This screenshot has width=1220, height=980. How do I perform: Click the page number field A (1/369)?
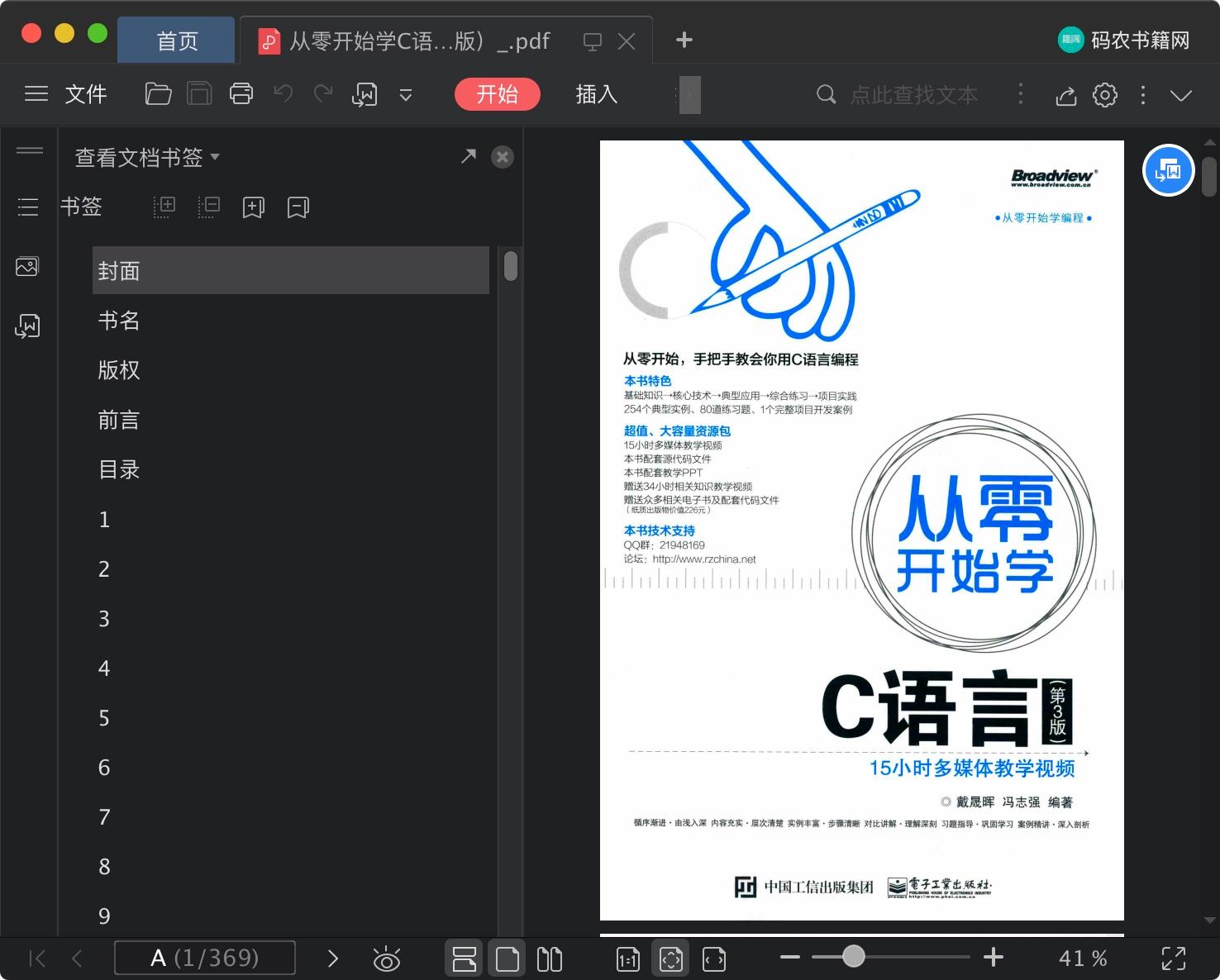coord(205,959)
